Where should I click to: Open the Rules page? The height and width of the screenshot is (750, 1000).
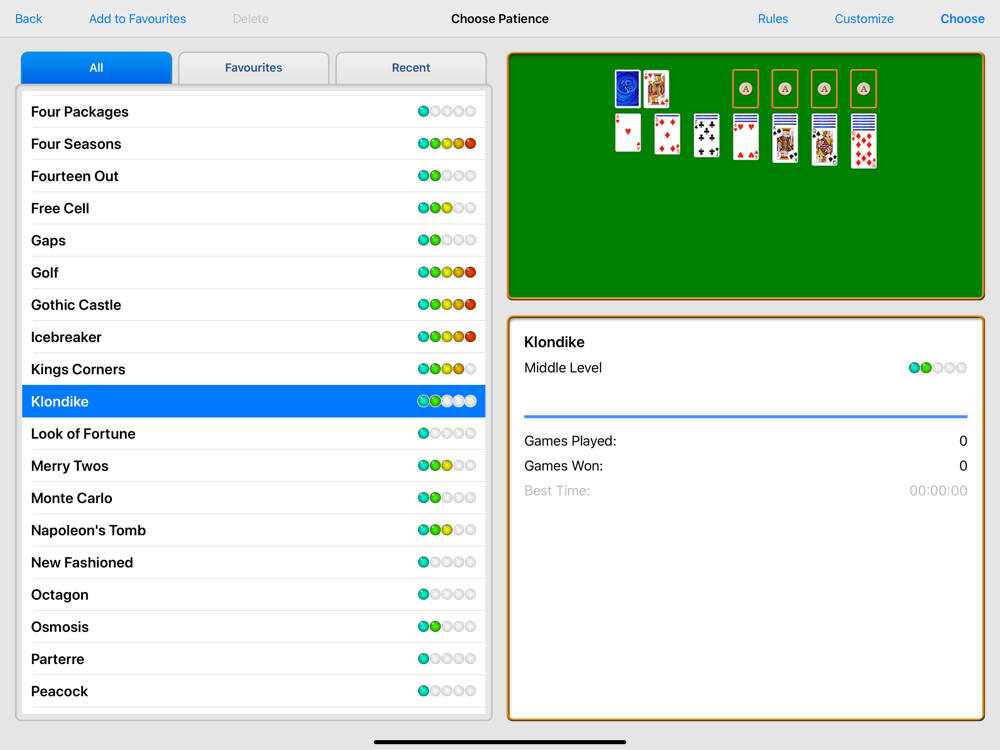point(773,18)
